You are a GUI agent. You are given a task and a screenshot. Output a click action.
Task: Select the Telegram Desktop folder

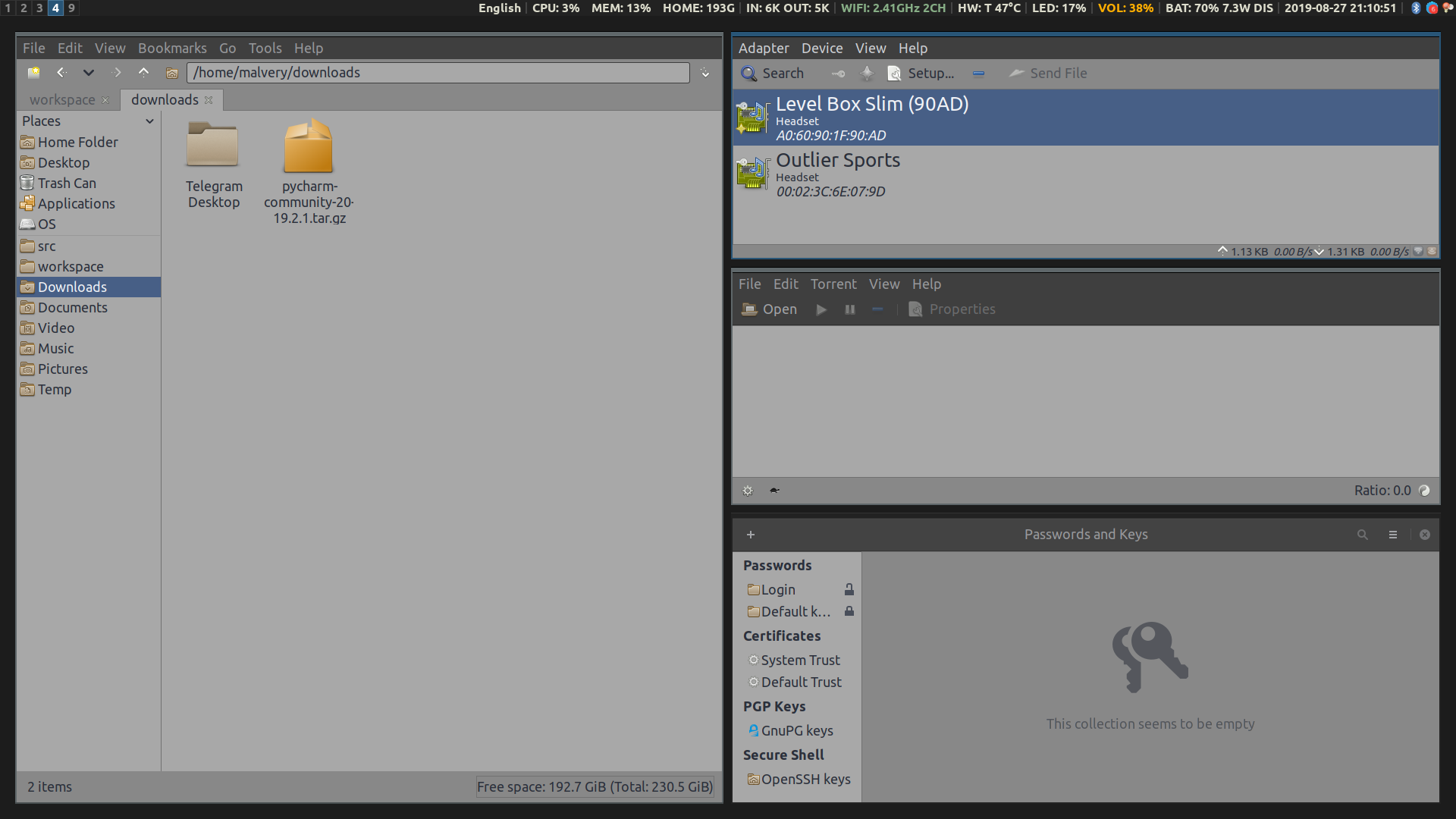[214, 165]
